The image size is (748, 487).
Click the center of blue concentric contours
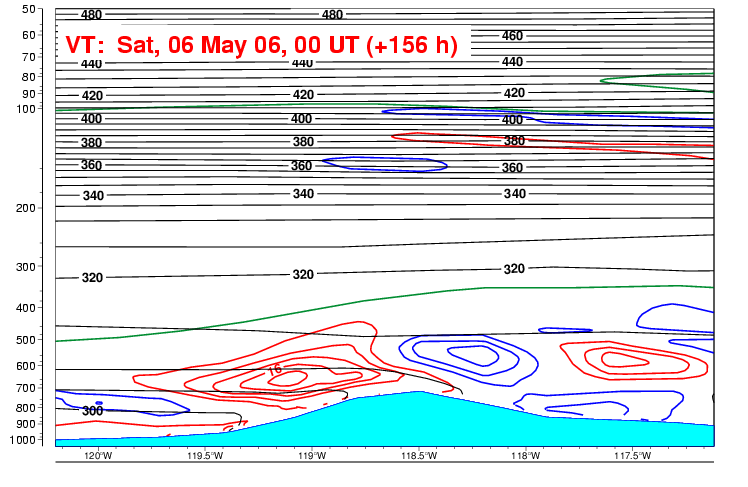pos(468,355)
